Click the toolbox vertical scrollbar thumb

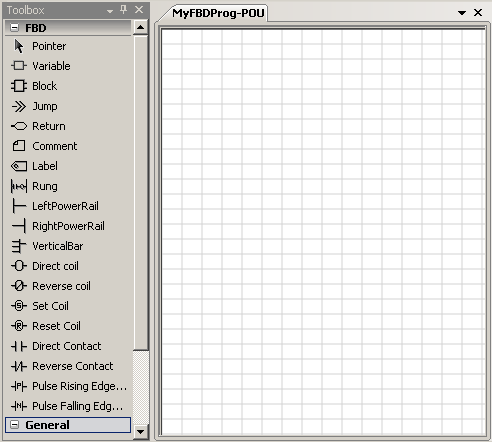141,193
